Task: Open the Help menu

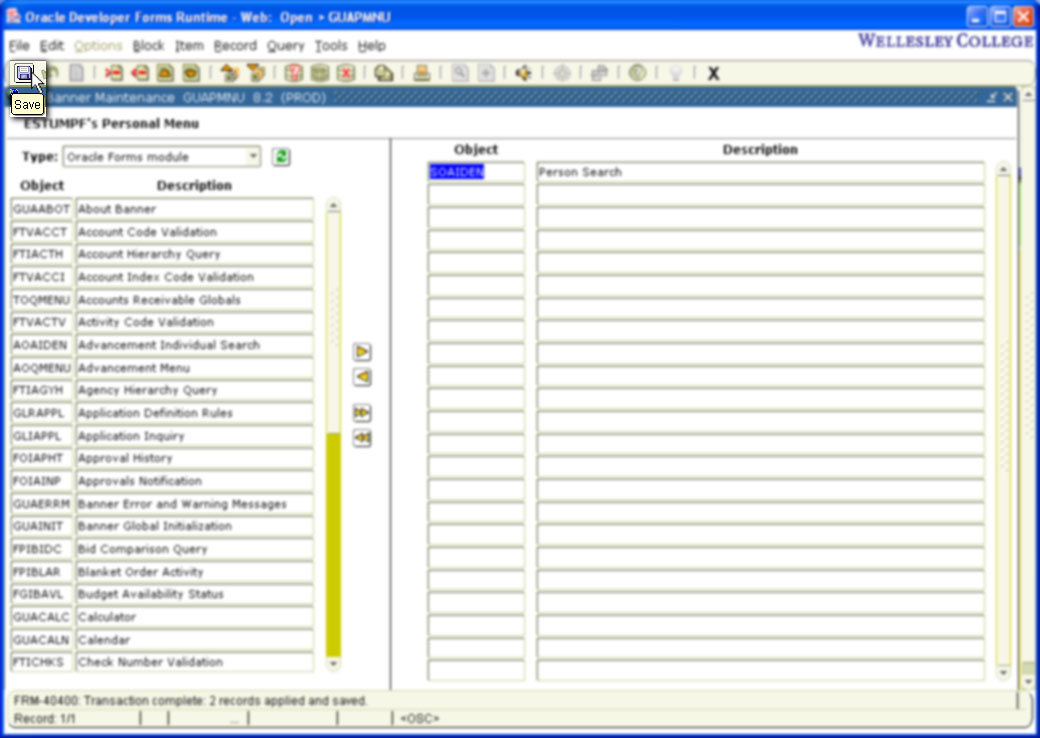Action: tap(371, 46)
